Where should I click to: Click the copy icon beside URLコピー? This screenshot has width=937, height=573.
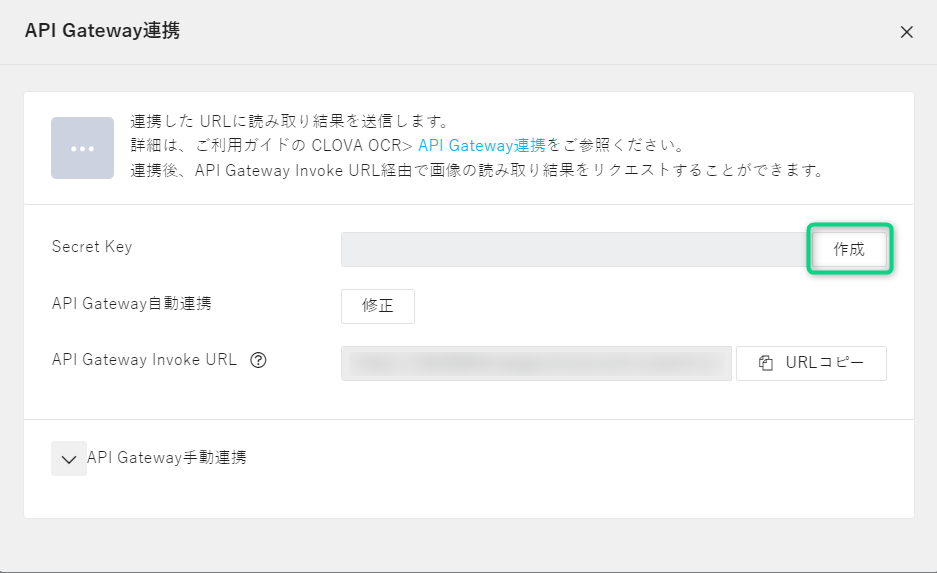[767, 364]
